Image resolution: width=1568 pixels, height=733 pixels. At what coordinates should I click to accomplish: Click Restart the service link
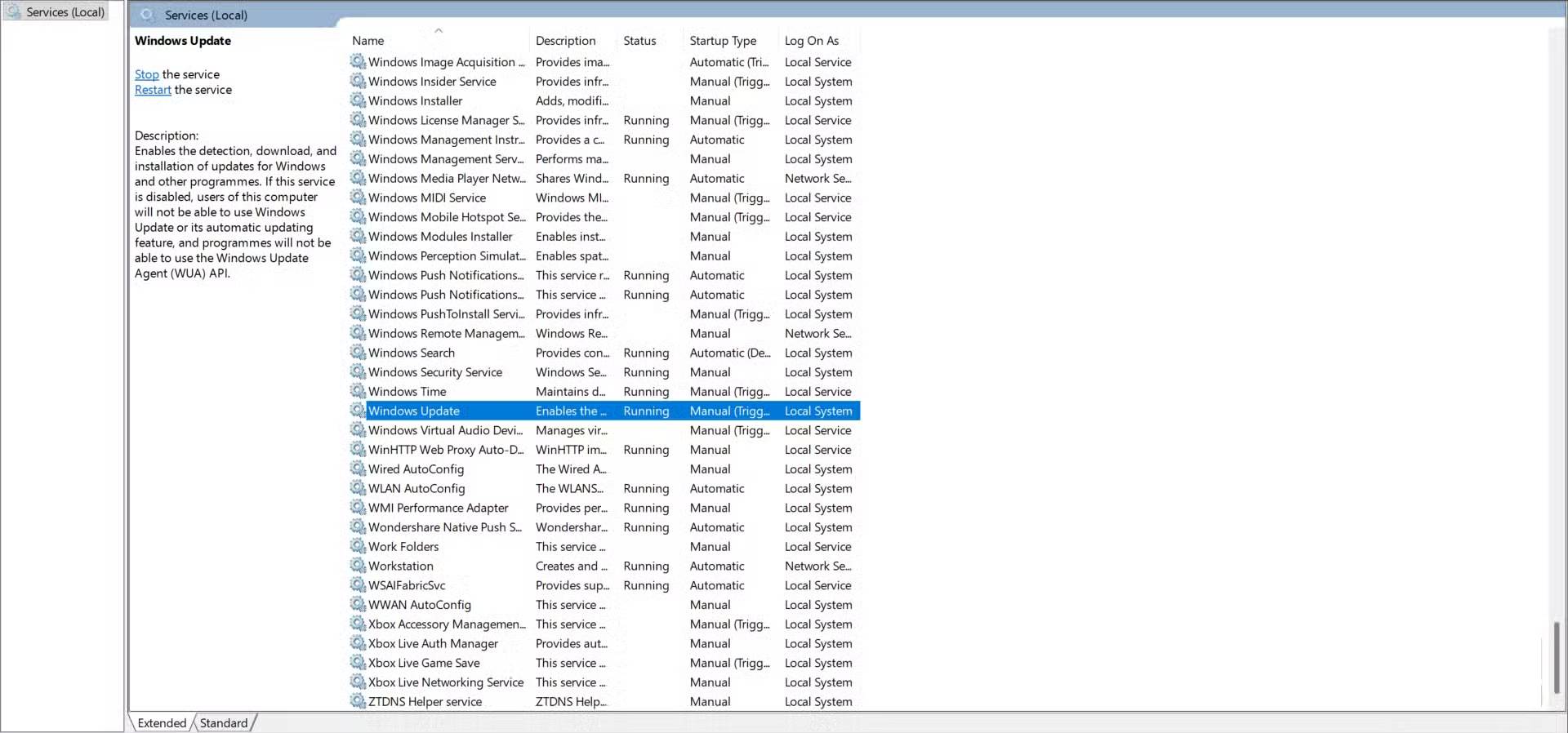point(153,90)
